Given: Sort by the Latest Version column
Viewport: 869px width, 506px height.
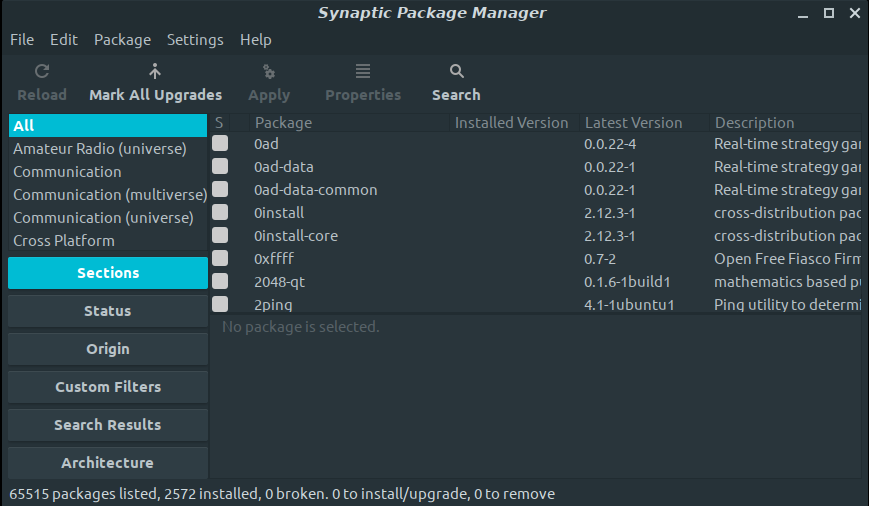Looking at the screenshot, I should click(633, 123).
